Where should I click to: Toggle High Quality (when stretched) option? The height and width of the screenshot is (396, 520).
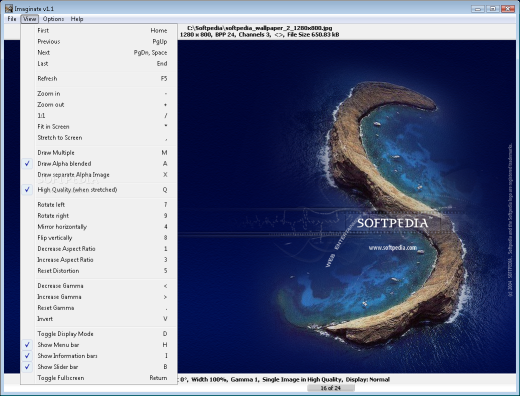99,190
